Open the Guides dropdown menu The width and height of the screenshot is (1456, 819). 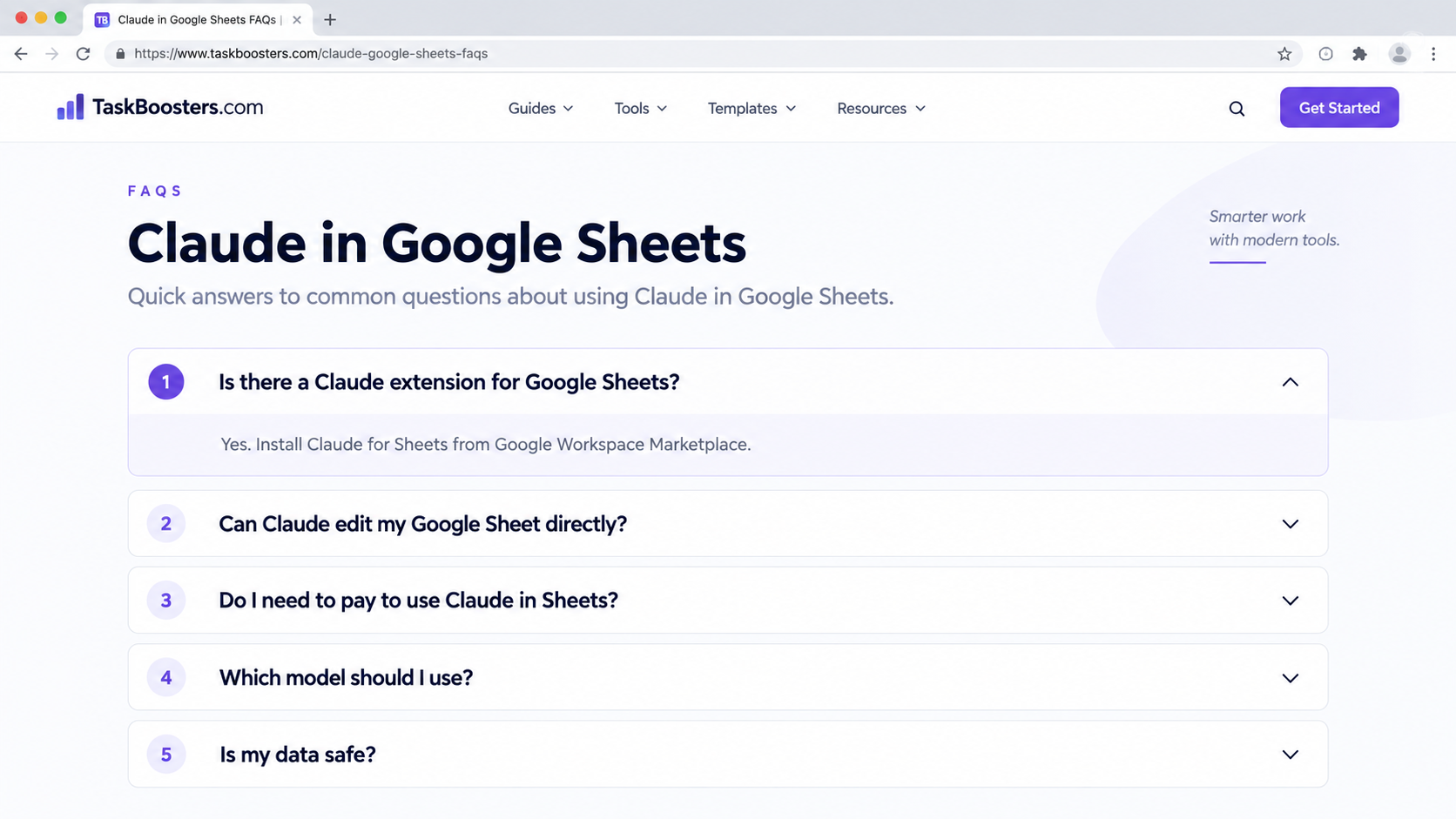coord(541,109)
